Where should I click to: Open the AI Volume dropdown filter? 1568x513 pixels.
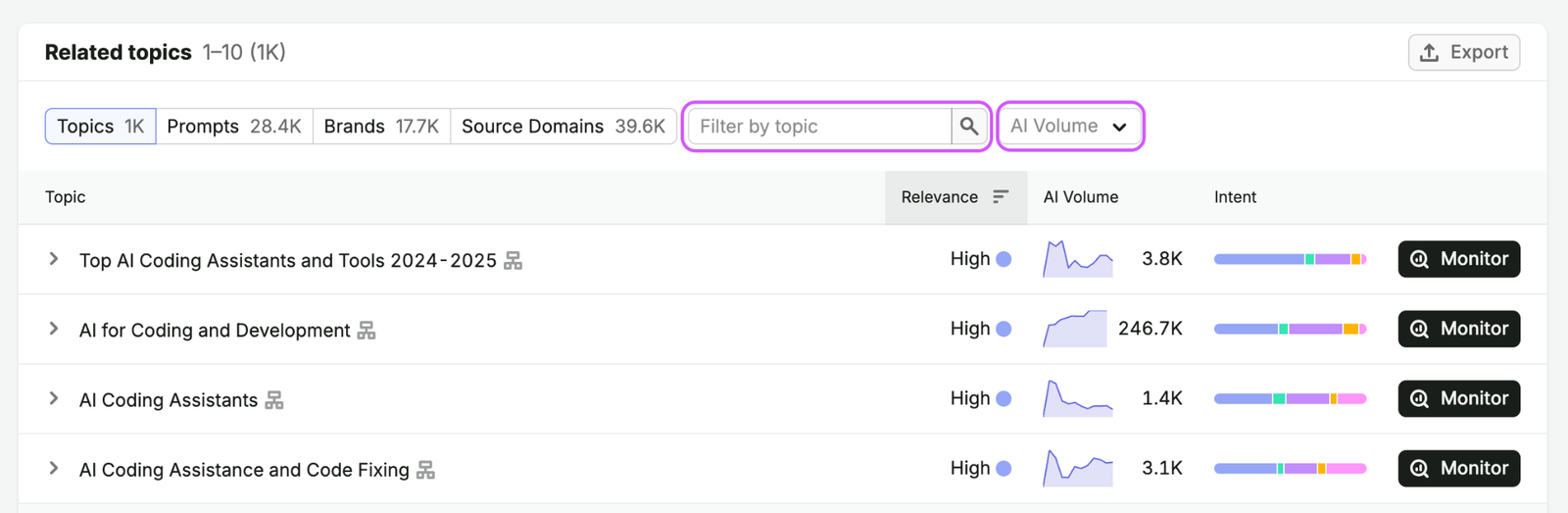[1070, 127]
